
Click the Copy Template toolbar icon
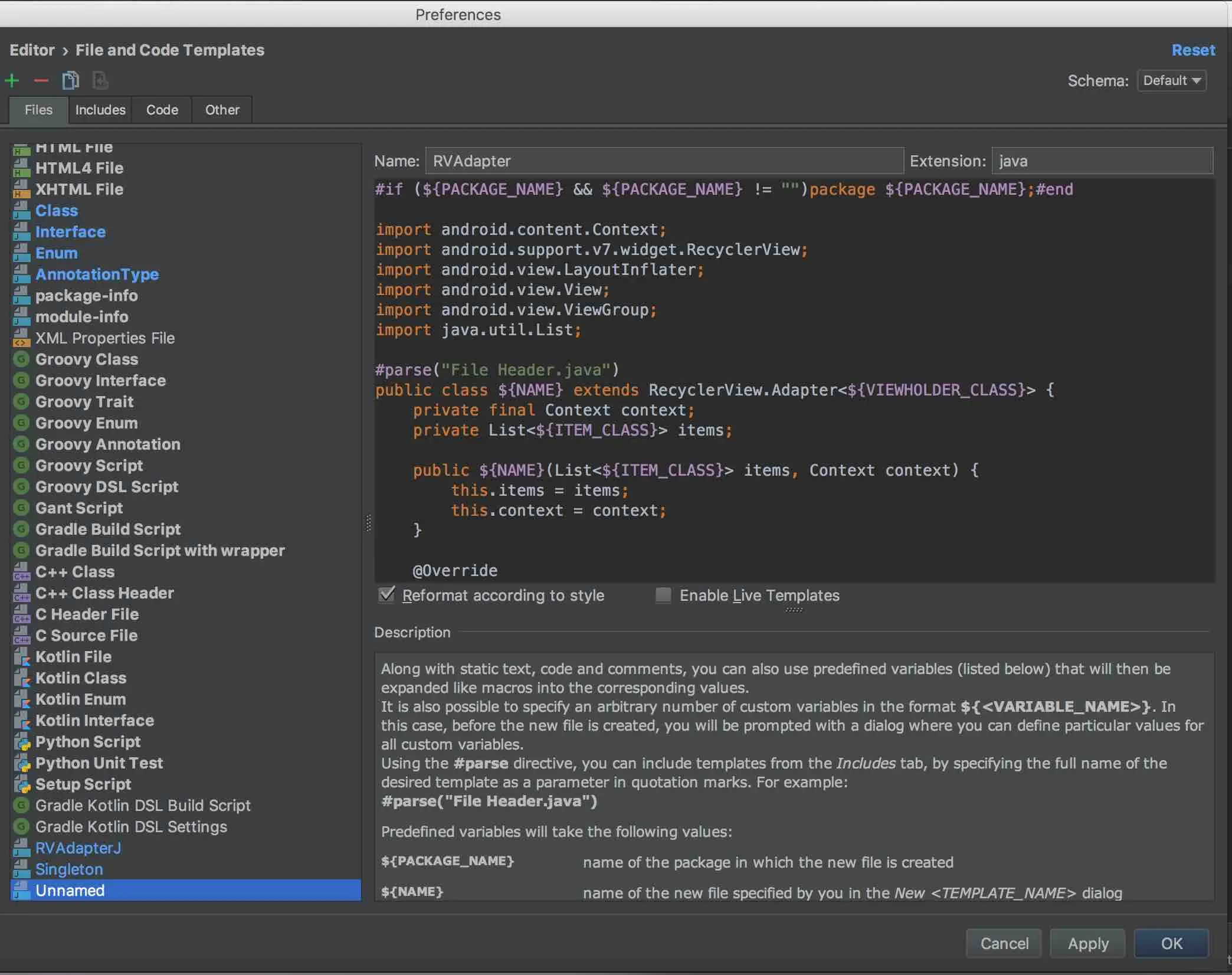point(70,80)
